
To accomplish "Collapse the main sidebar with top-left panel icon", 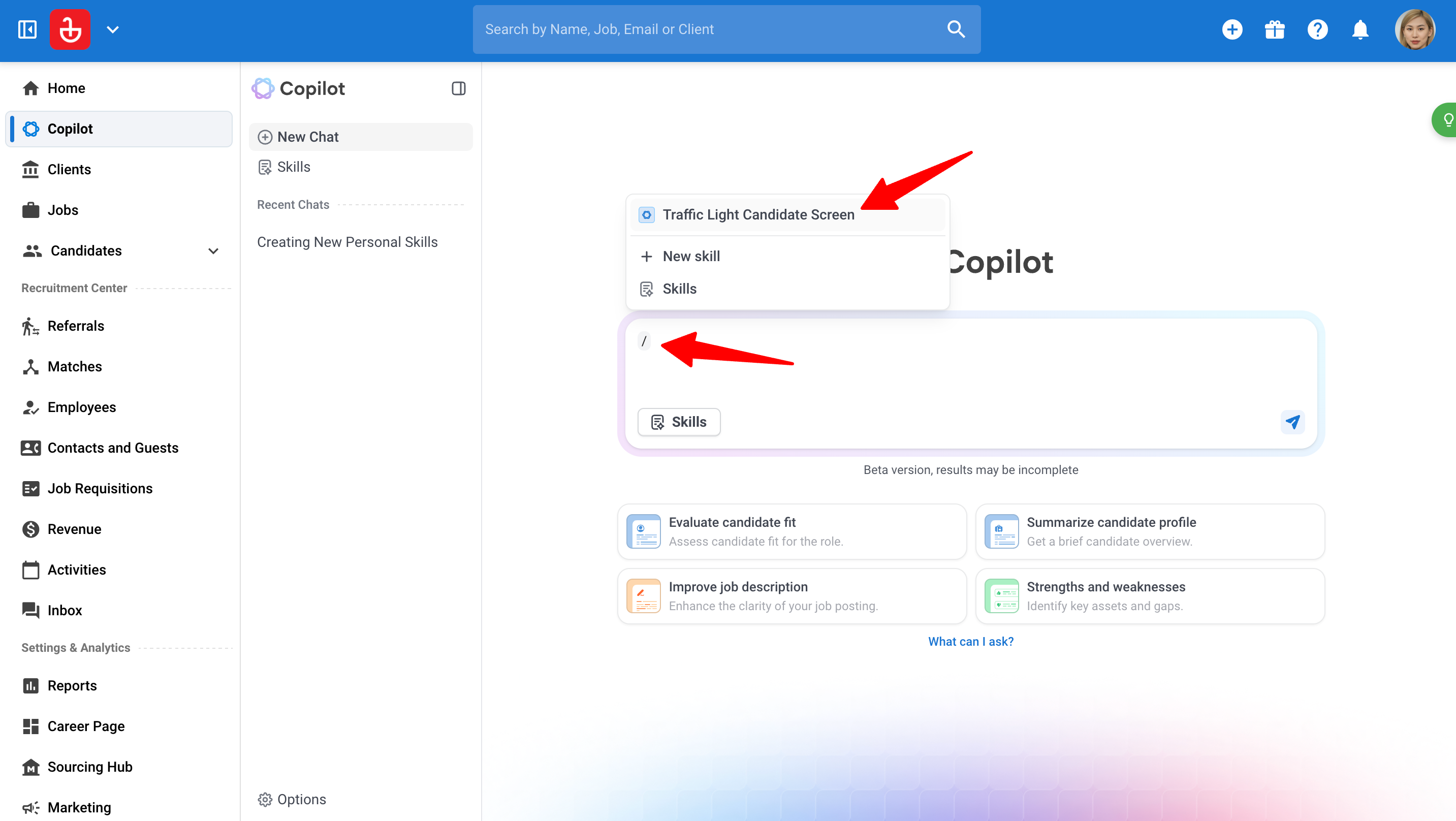I will (27, 29).
